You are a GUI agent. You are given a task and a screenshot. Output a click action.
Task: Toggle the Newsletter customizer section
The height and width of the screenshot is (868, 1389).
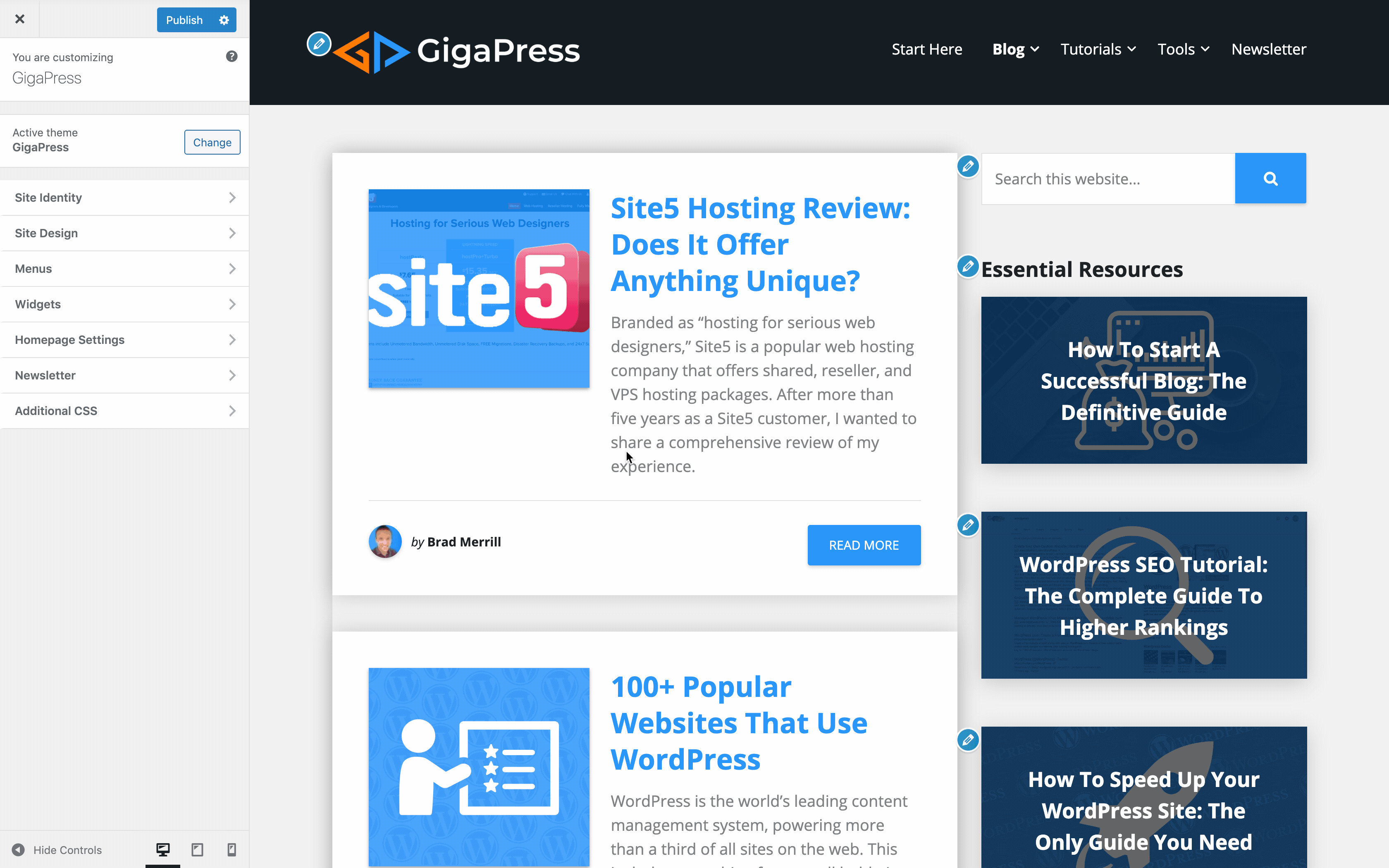124,375
